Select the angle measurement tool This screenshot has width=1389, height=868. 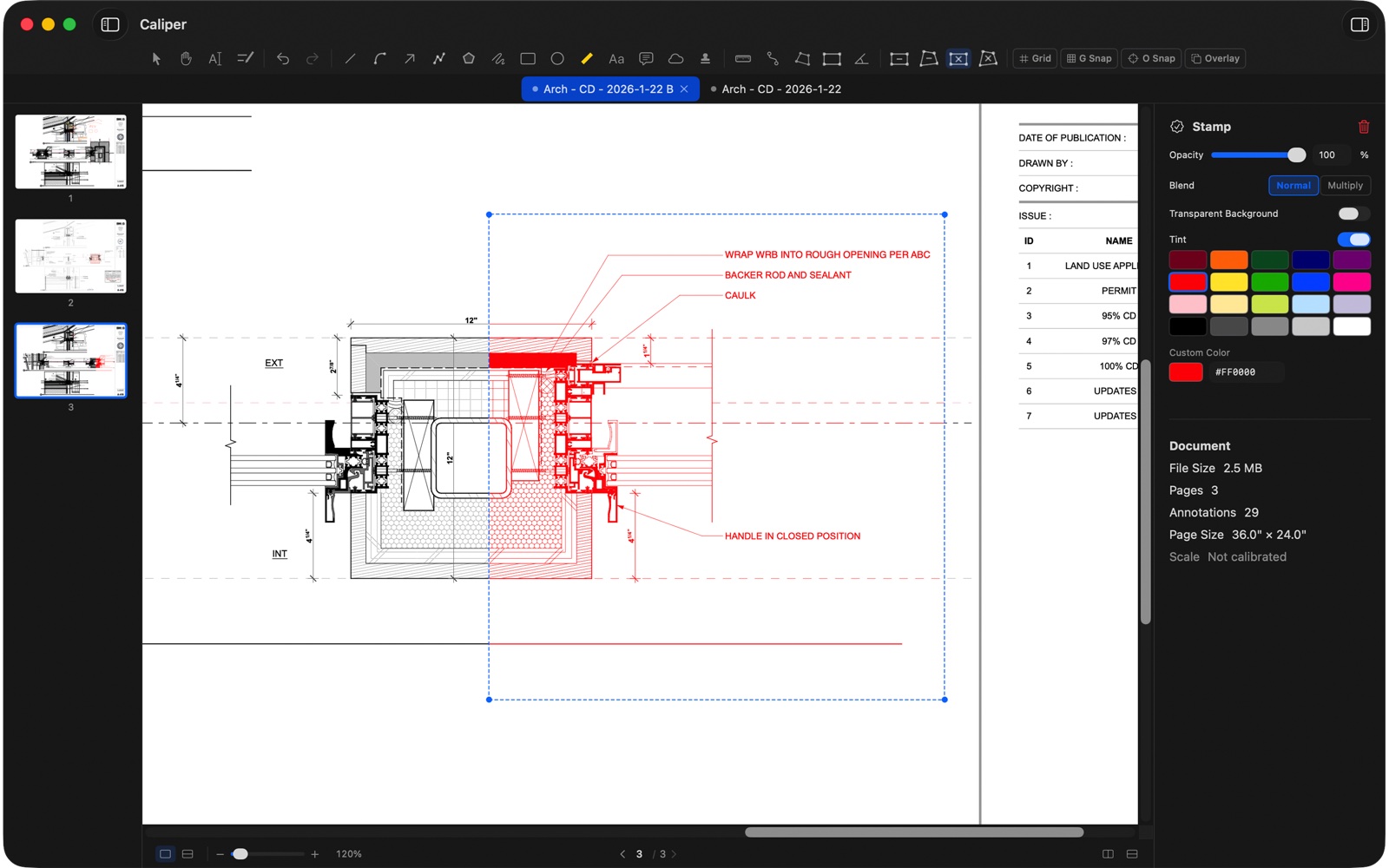click(x=861, y=59)
